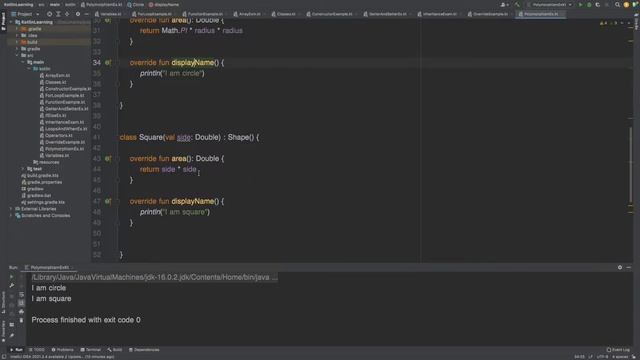Image resolution: width=640 pixels, height=360 pixels.
Task: Rerun program using Run panel play icon
Action: [11, 277]
